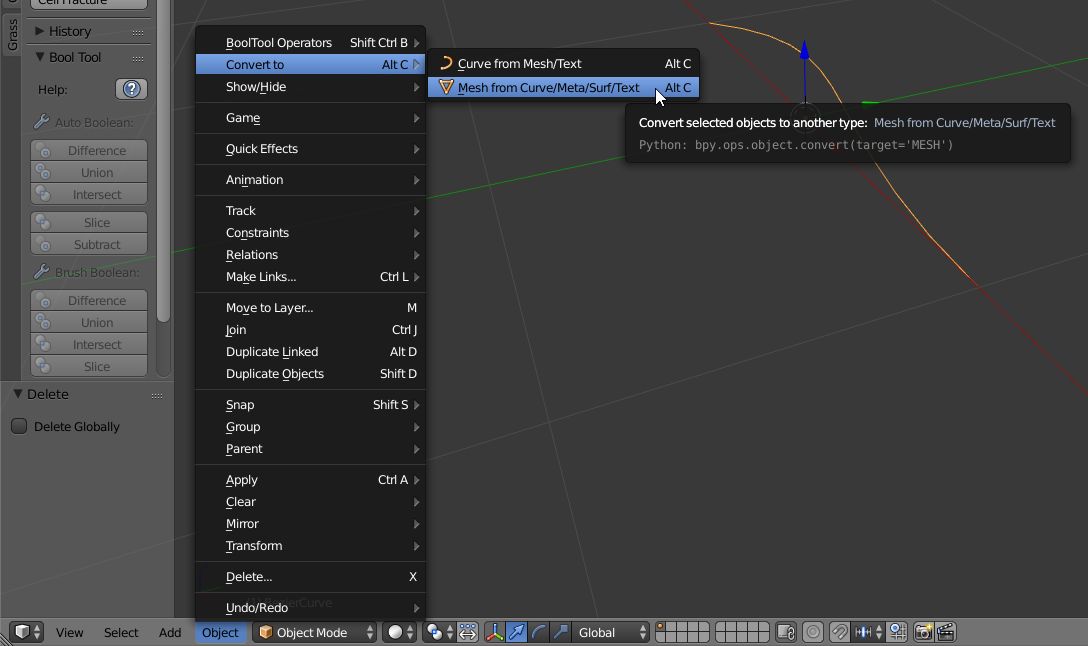This screenshot has height=646, width=1088.
Task: Click Curve from Mesh/Text curve icon
Action: click(446, 63)
